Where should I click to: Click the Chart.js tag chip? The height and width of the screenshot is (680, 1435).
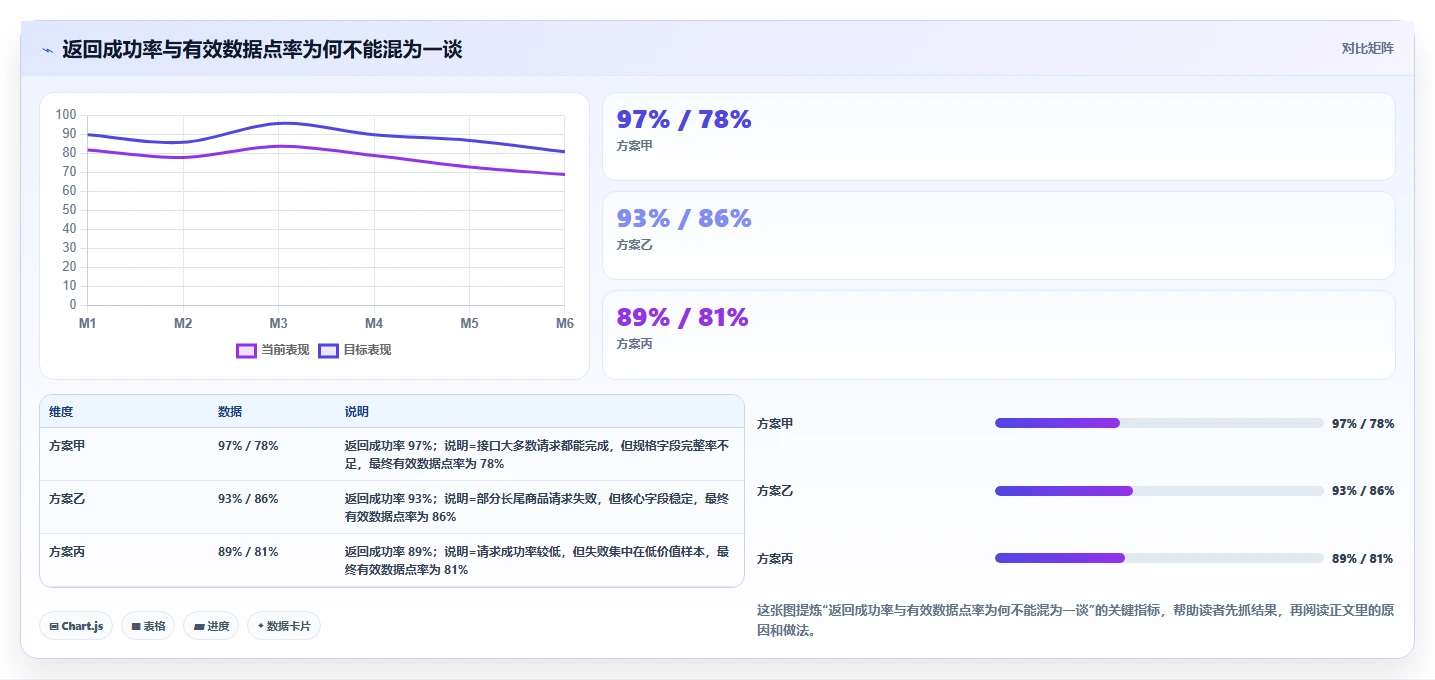(x=77, y=626)
